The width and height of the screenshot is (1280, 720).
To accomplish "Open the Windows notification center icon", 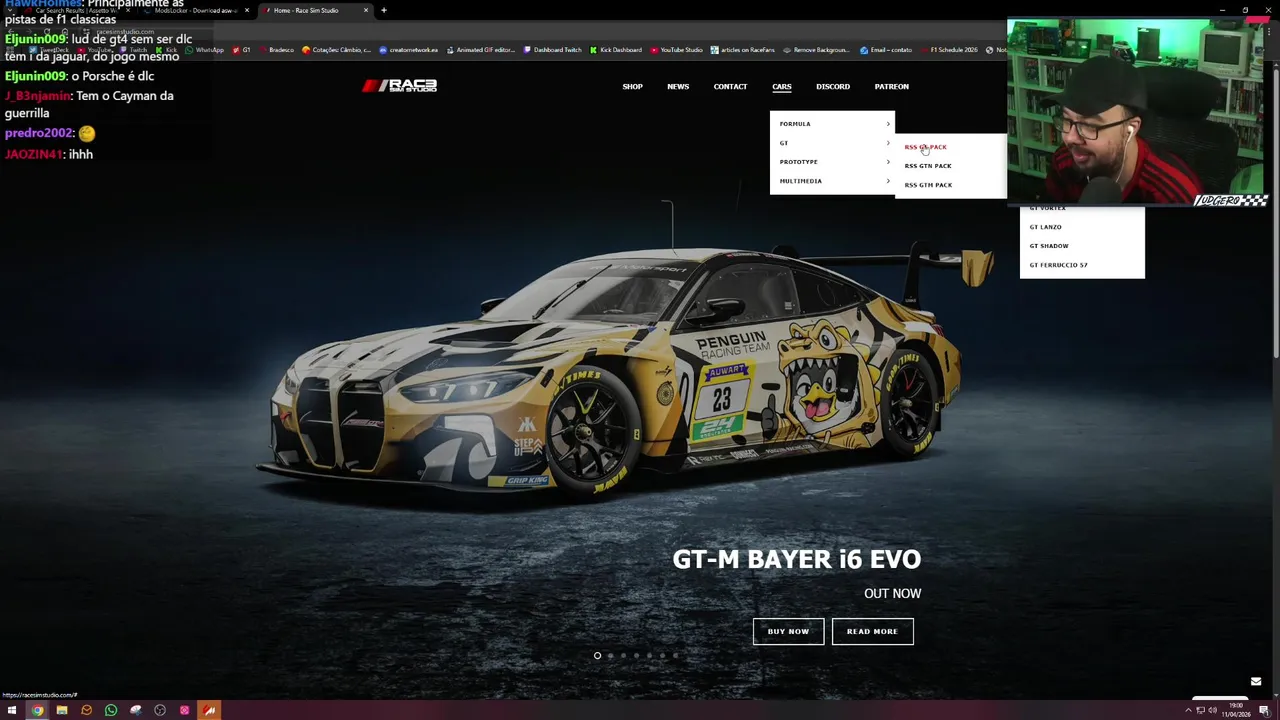I will click(x=1264, y=710).
